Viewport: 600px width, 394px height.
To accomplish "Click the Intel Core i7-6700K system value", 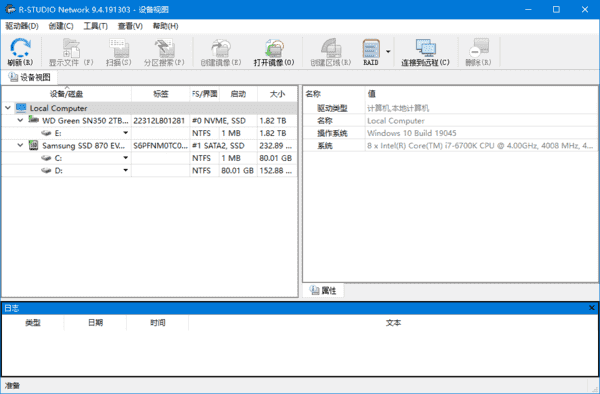I will (x=480, y=146).
